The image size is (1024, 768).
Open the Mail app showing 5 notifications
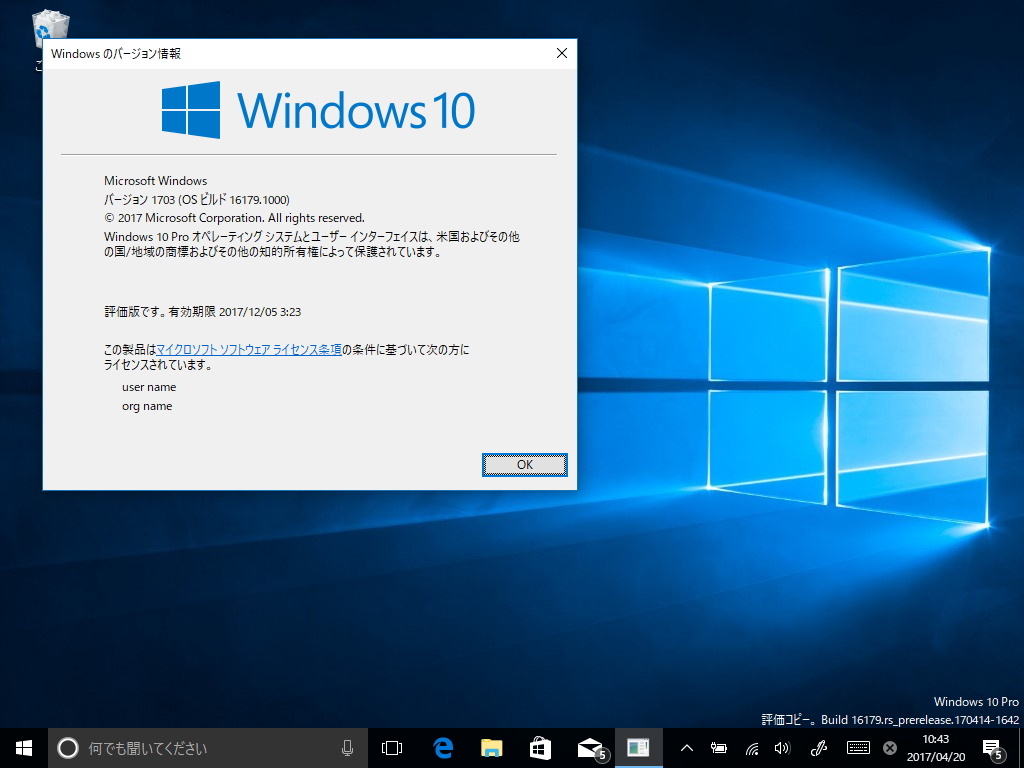point(590,747)
